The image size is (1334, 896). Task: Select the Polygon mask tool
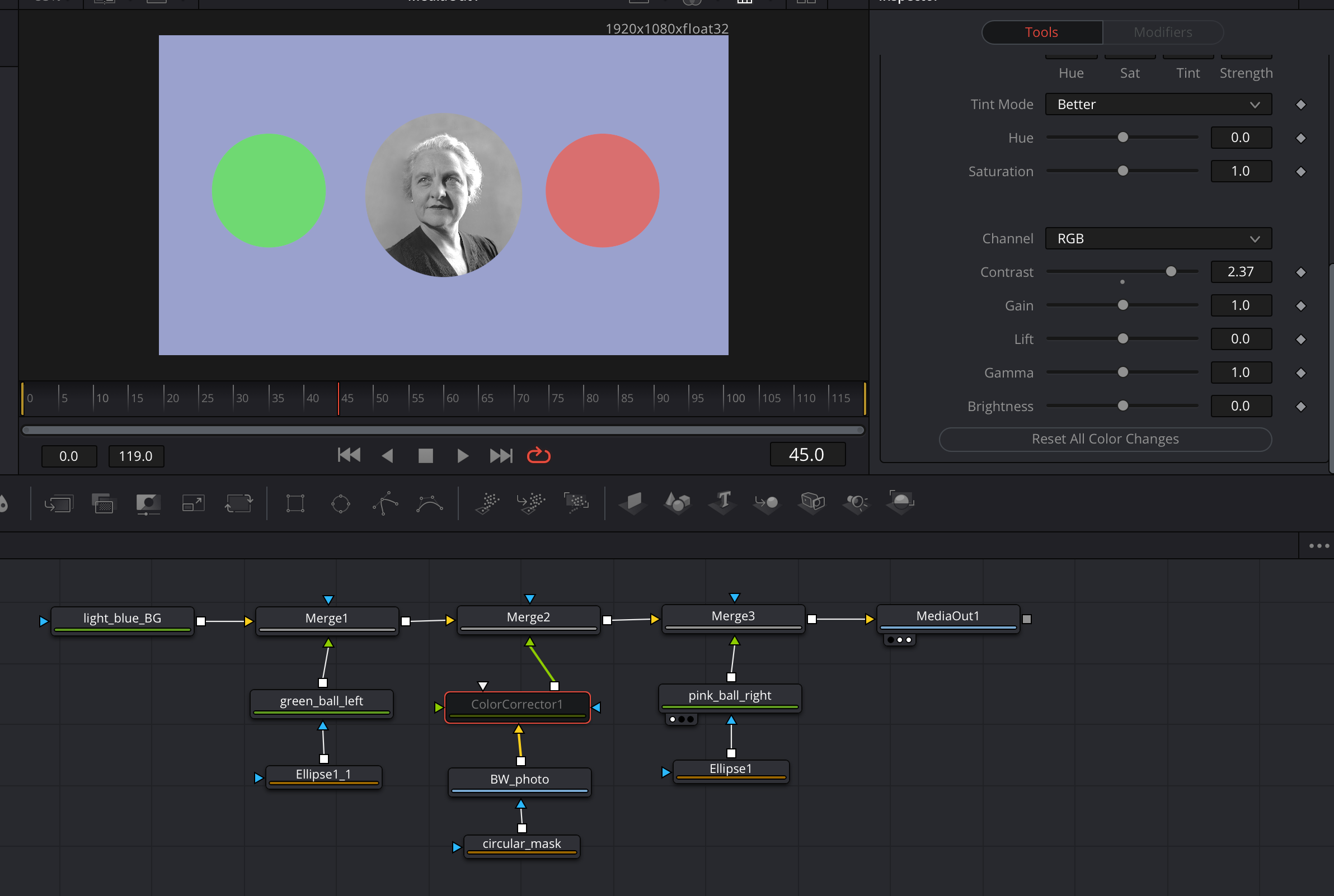point(385,503)
